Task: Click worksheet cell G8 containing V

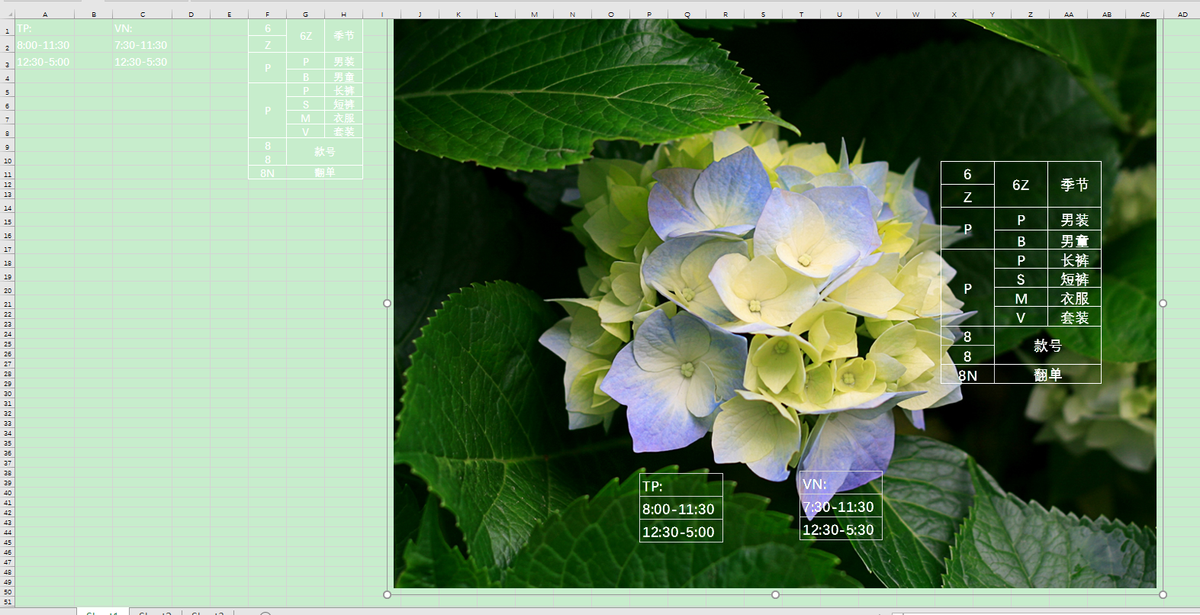Action: tap(305, 131)
